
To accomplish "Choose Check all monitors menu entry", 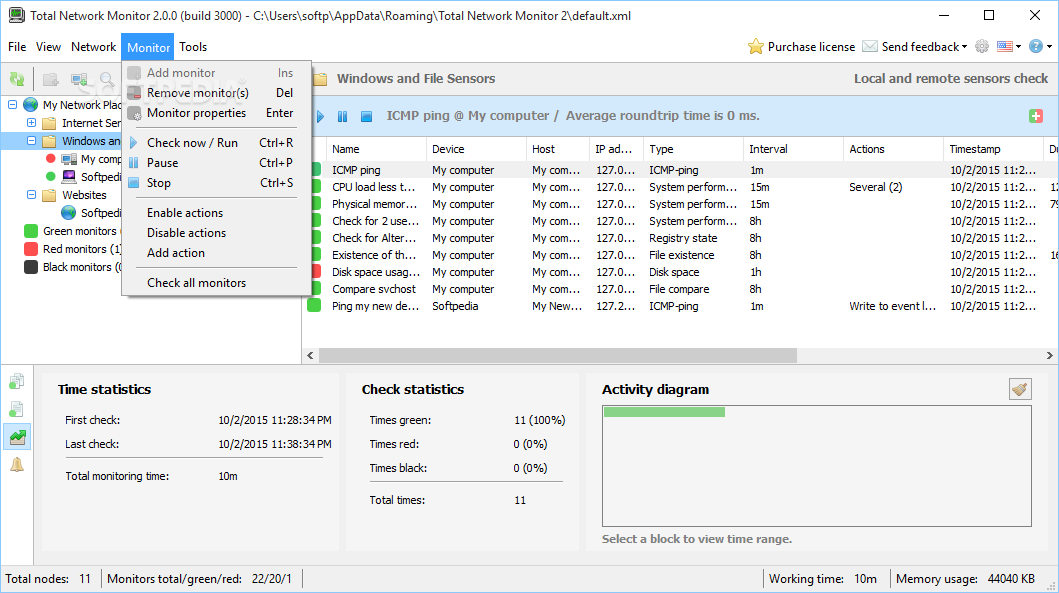I will point(216,283).
